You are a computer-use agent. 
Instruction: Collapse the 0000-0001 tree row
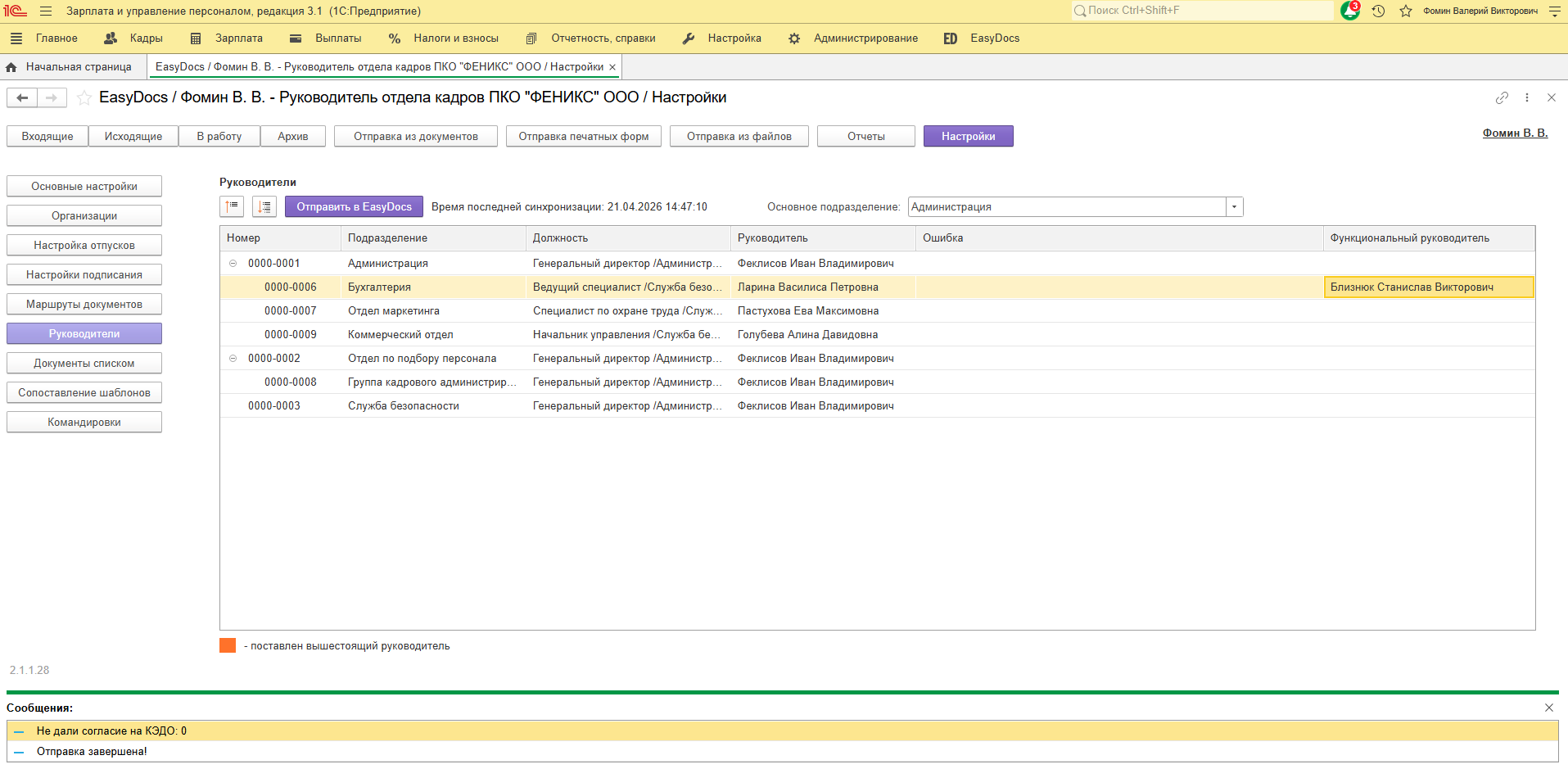tap(233, 264)
